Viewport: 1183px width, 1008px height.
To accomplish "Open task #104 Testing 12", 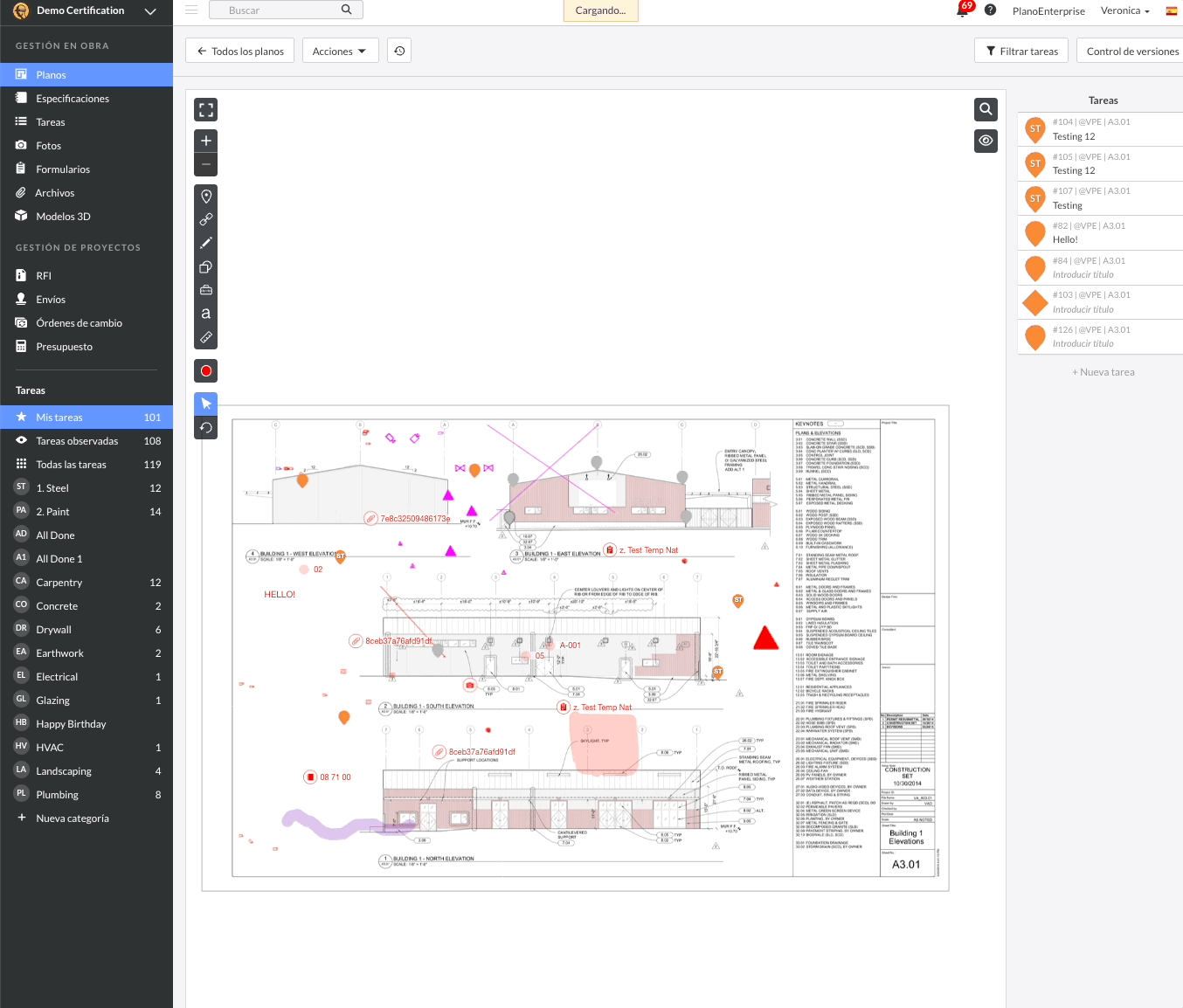I will coord(1101,129).
